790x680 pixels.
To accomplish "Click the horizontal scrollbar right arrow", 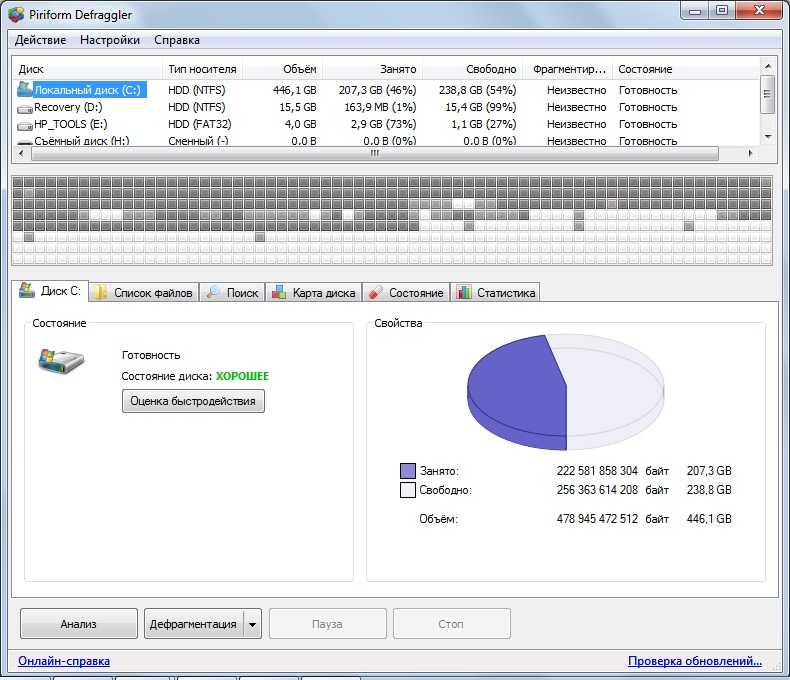I will pos(750,153).
